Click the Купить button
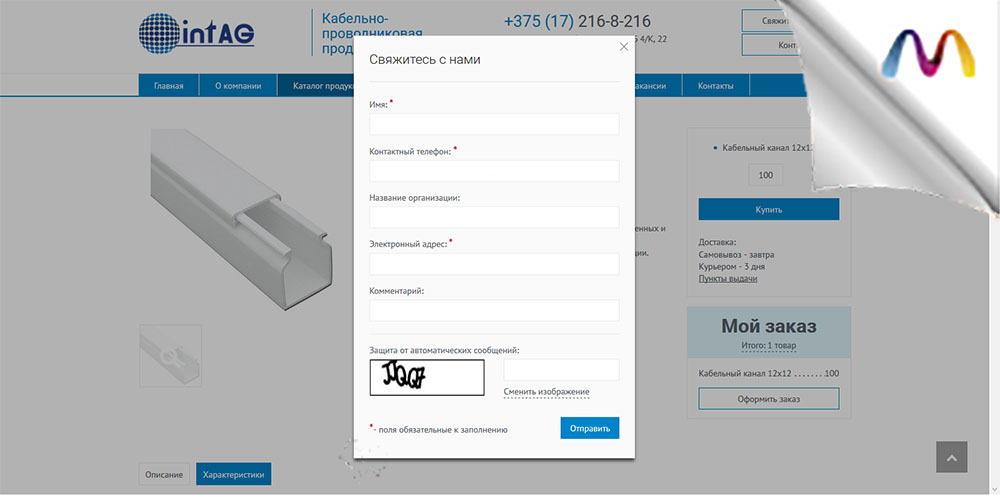The height and width of the screenshot is (497, 1000). pyautogui.click(x=768, y=209)
